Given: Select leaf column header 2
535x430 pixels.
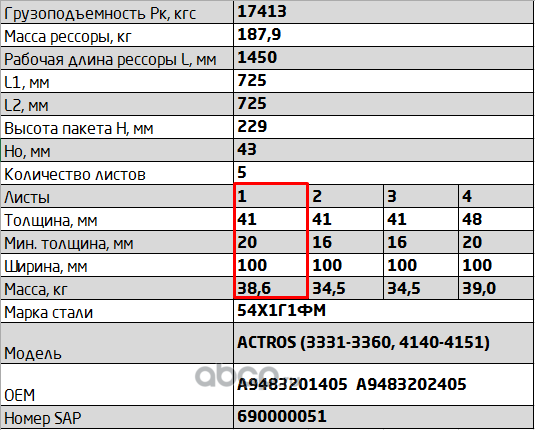Looking at the screenshot, I should point(317,196).
